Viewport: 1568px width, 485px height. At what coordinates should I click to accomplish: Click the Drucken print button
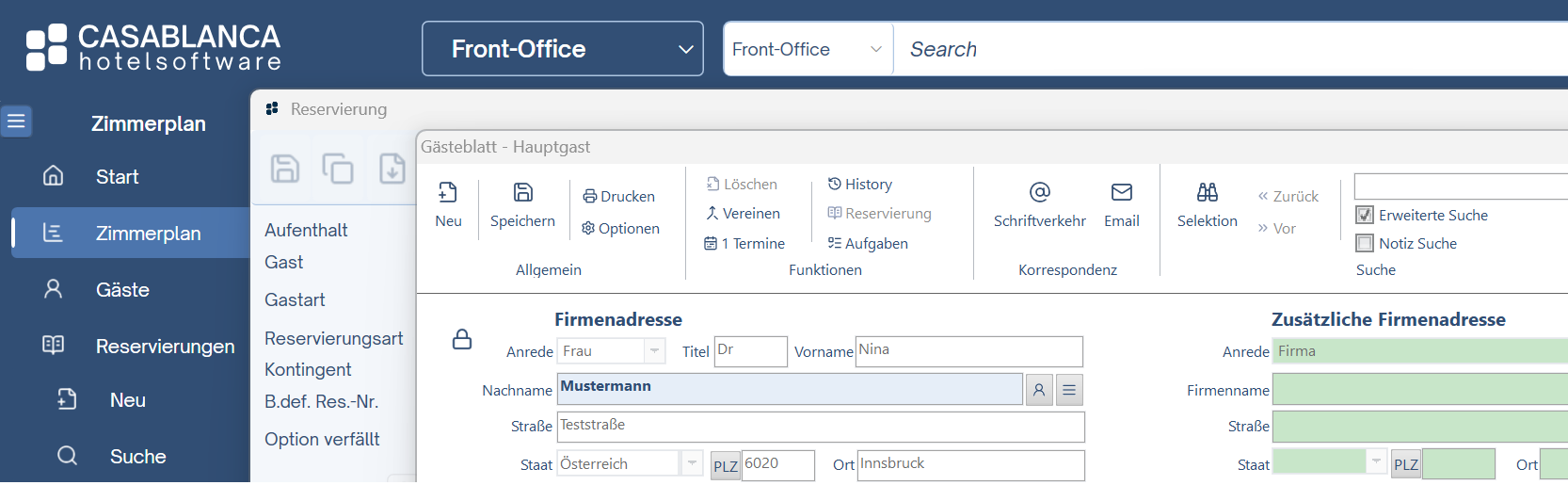(618, 196)
